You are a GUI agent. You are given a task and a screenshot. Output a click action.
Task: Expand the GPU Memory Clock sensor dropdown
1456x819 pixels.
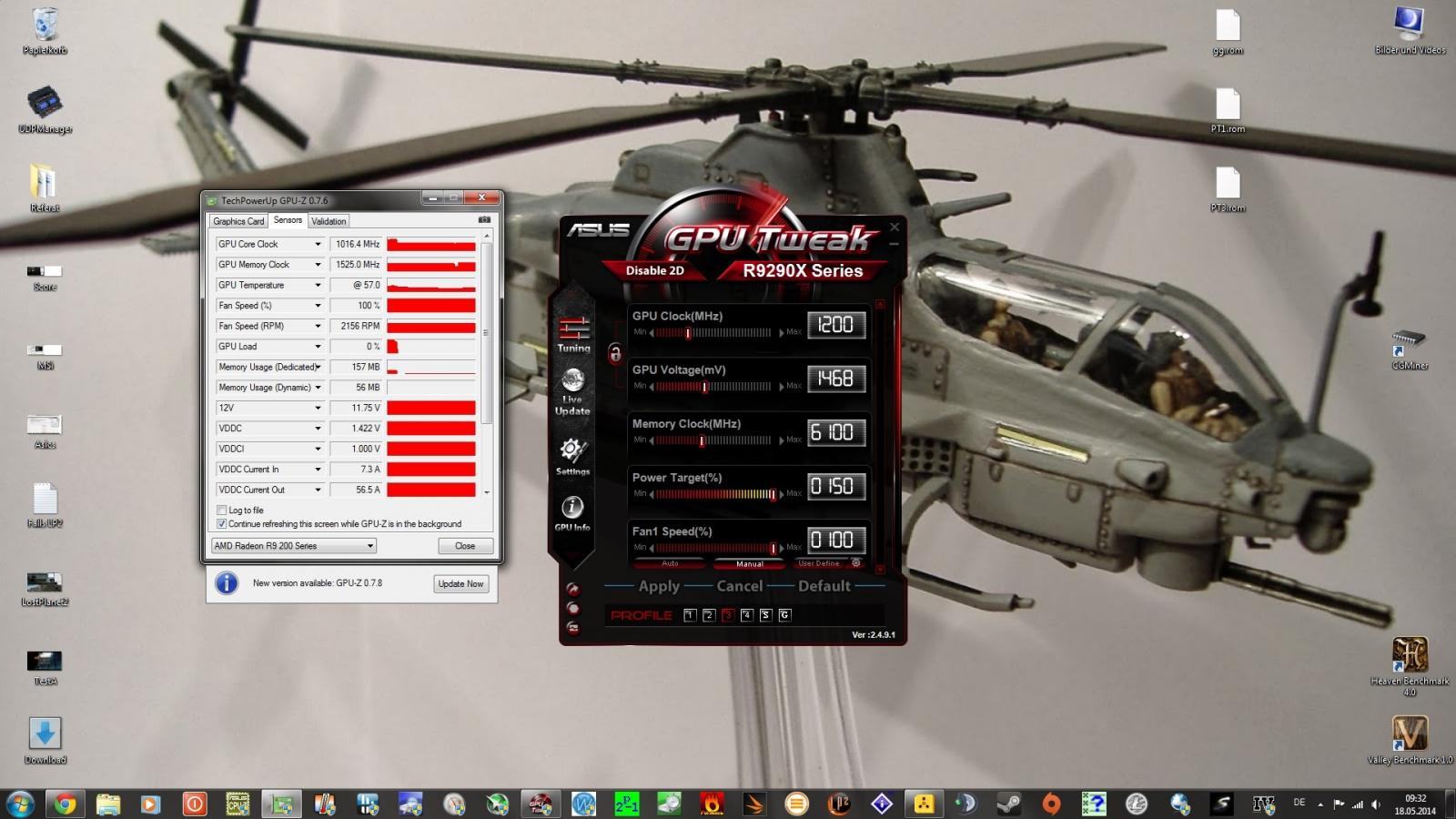(318, 265)
